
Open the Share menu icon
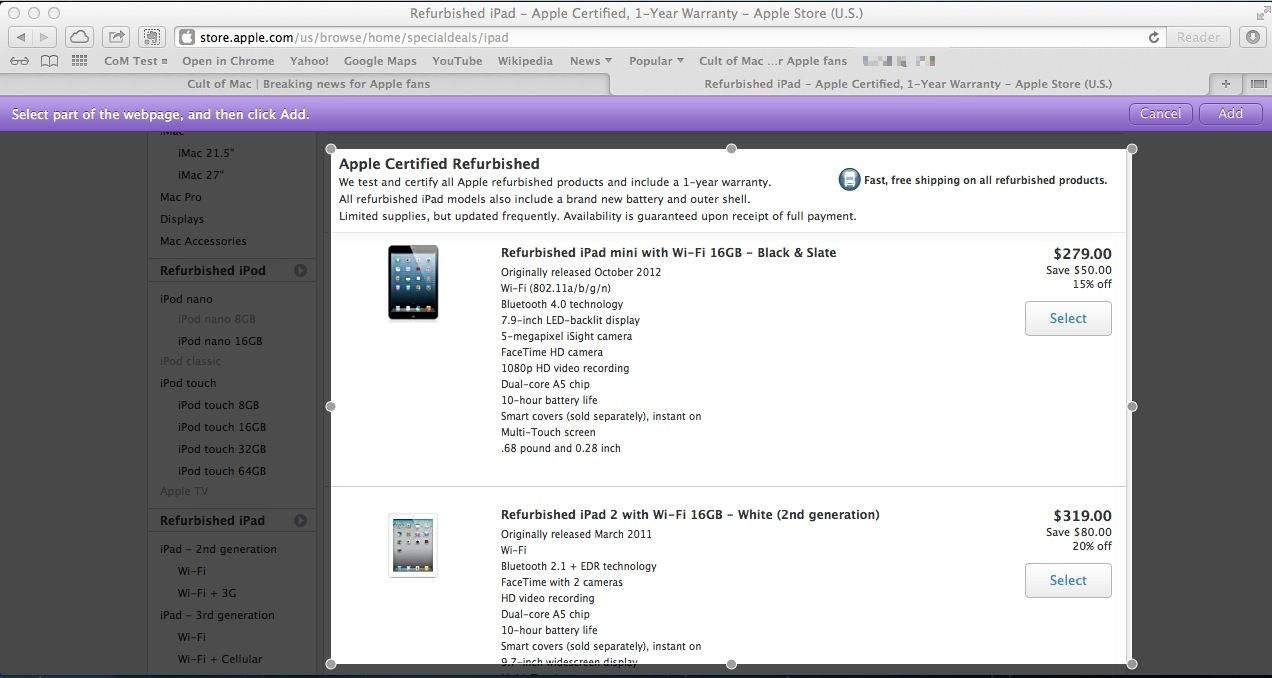[x=116, y=37]
